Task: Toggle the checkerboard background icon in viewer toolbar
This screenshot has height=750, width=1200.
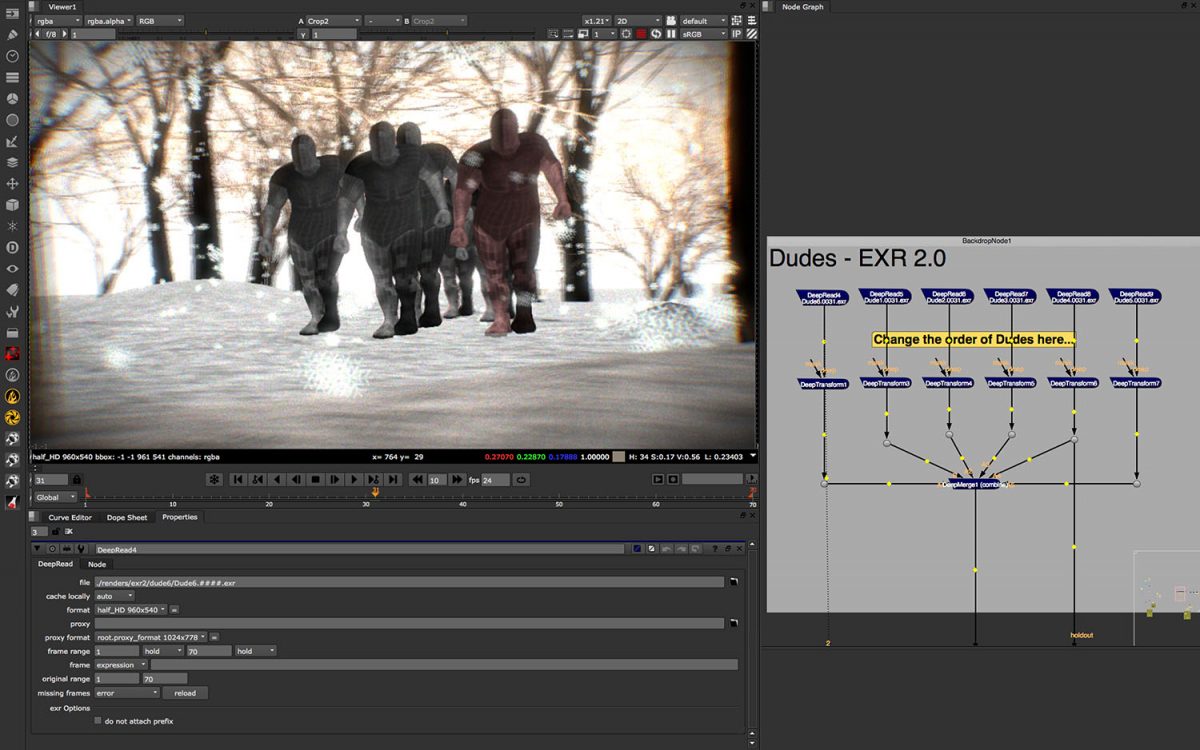Action: (x=751, y=34)
